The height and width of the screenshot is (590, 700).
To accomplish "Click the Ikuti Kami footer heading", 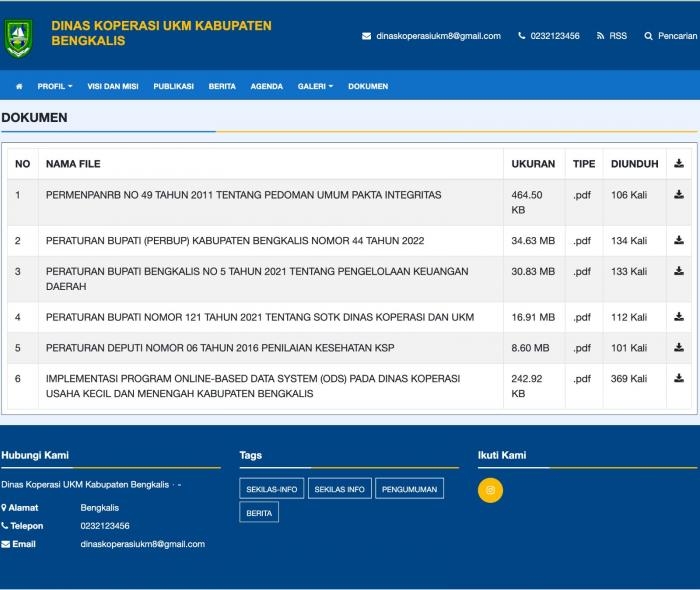I will (502, 455).
